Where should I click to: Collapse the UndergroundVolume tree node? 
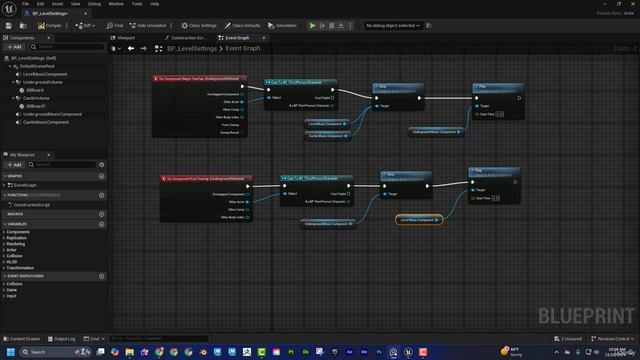(x=13, y=82)
